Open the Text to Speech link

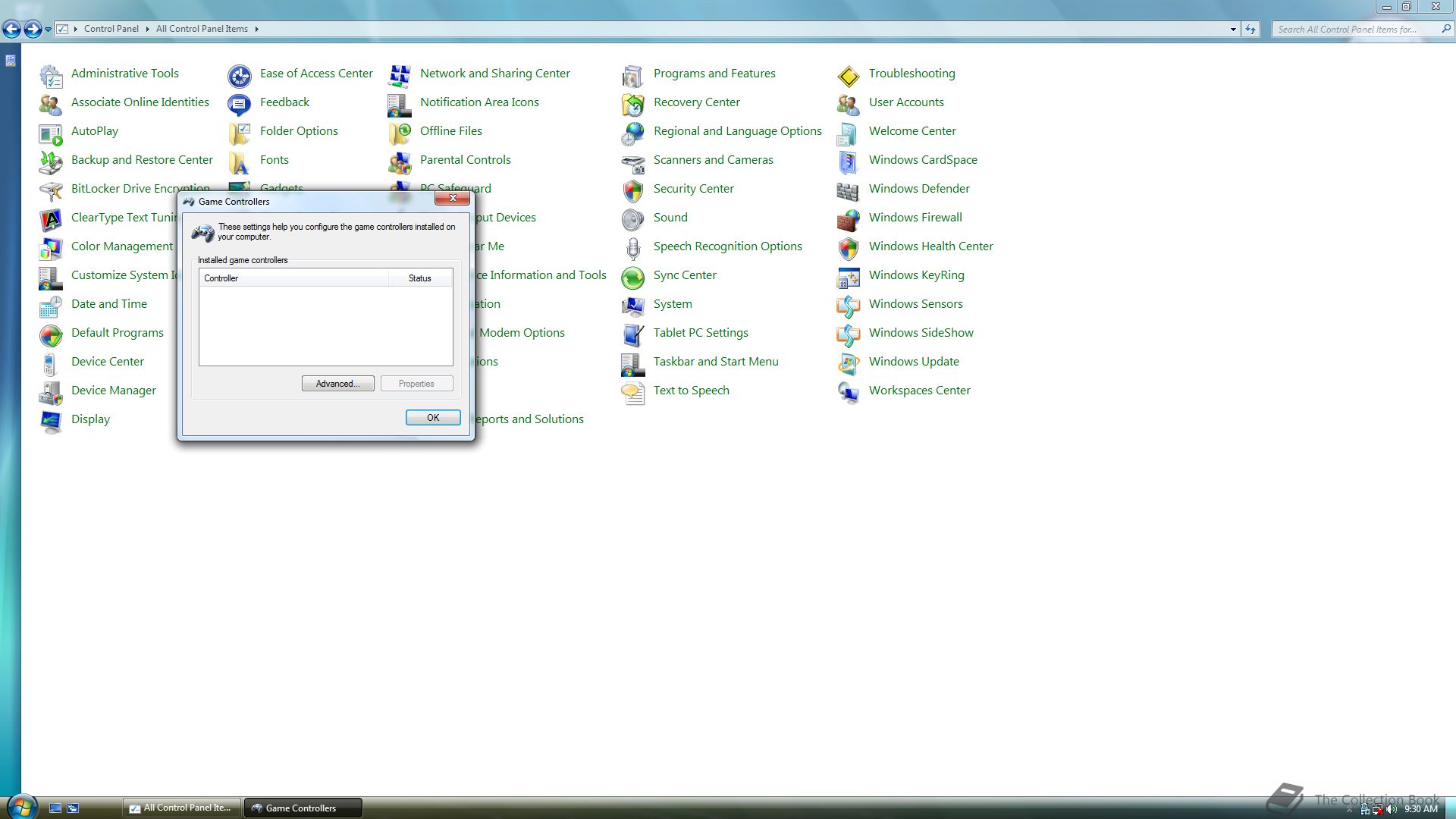click(692, 391)
